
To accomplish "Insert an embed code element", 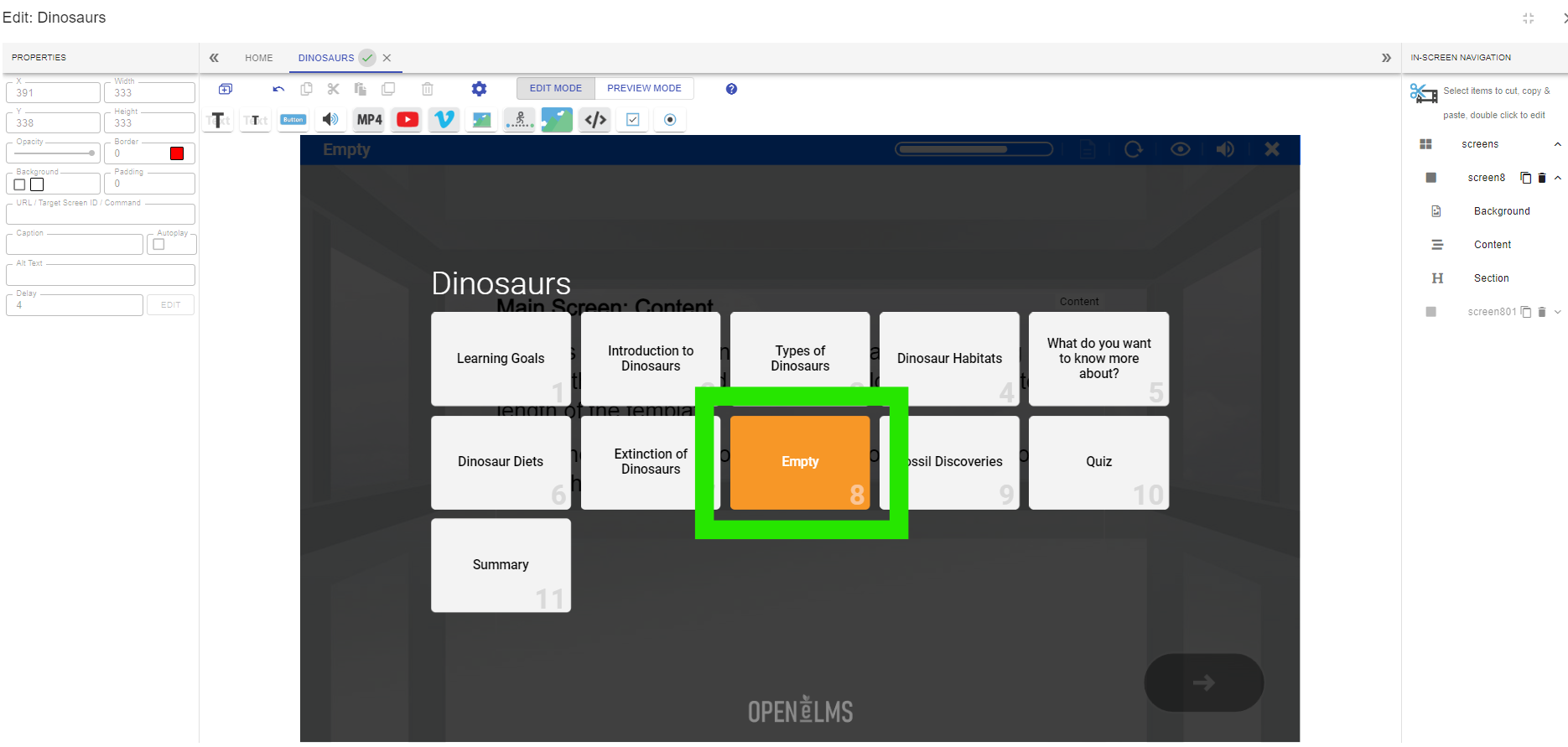I will 595,120.
